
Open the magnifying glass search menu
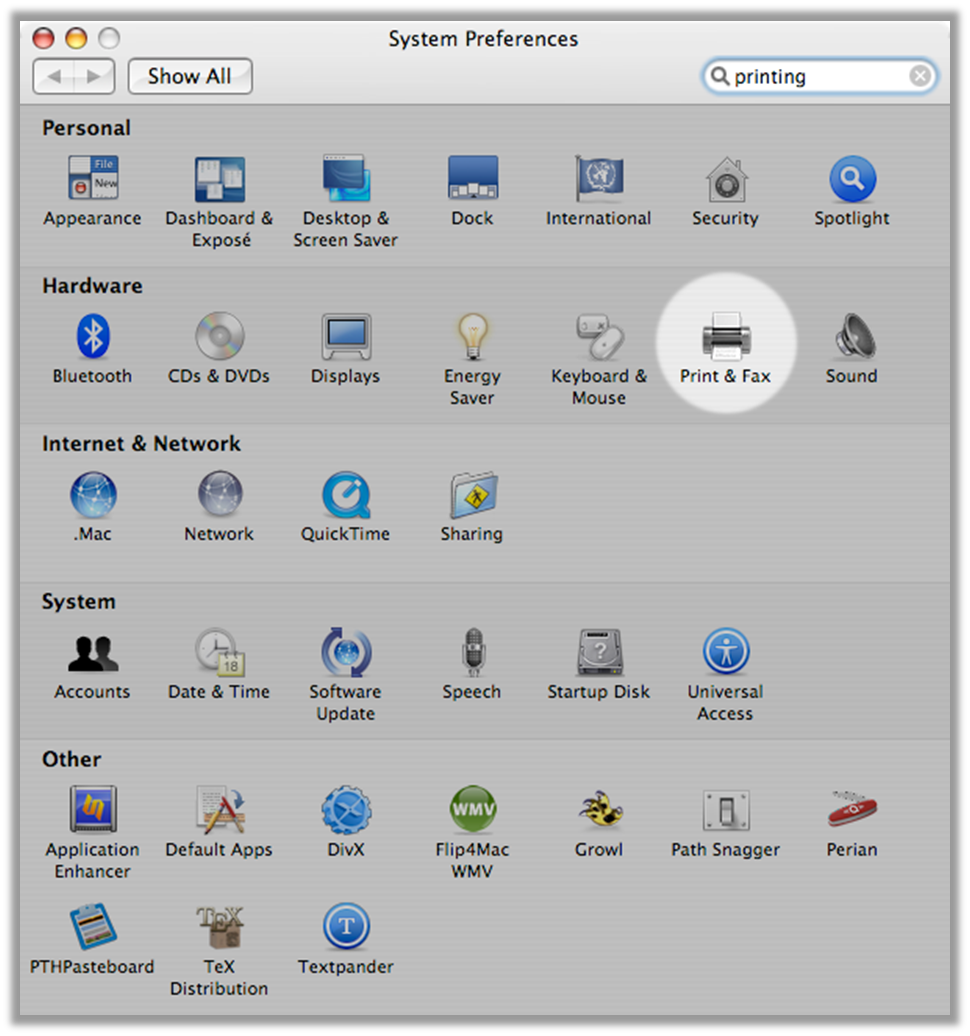pyautogui.click(x=719, y=76)
